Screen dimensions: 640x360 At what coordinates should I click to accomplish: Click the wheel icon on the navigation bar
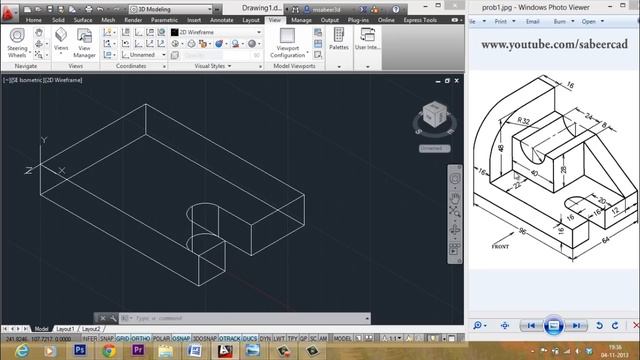tap(455, 179)
